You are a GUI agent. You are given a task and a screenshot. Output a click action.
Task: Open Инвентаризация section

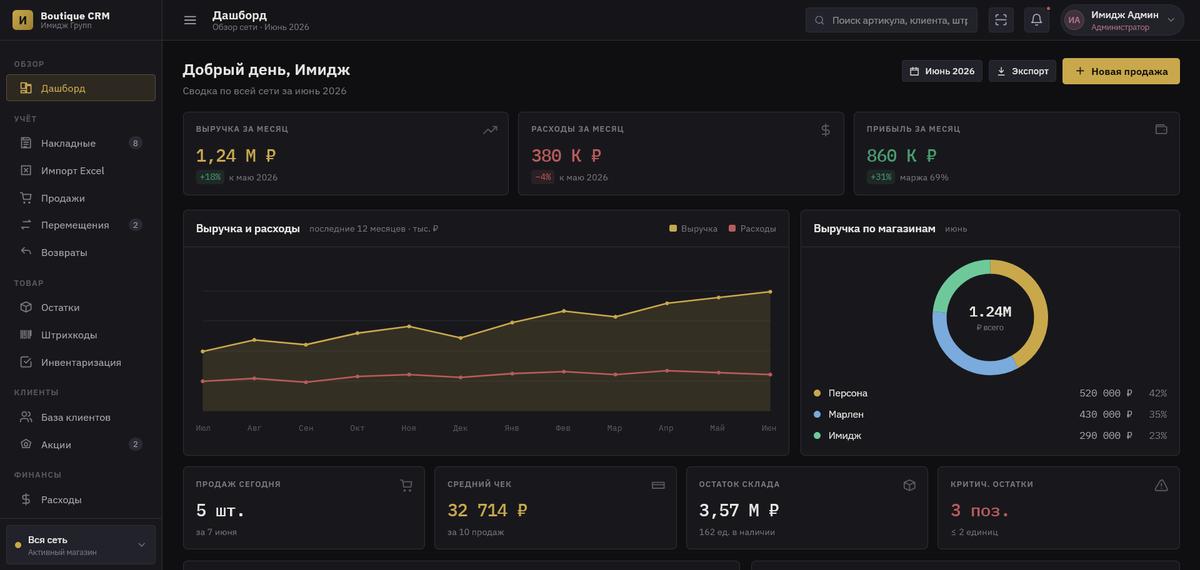pyautogui.click(x=81, y=362)
